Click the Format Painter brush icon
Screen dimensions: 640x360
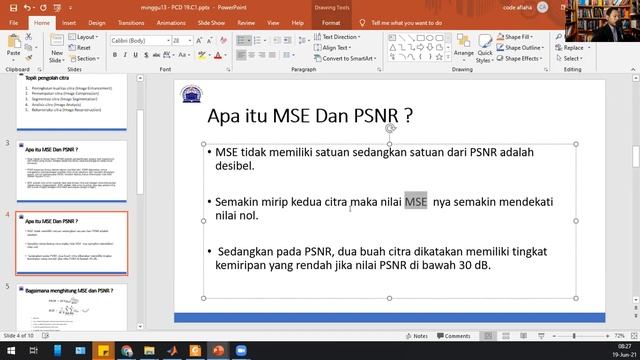pyautogui.click(x=29, y=58)
